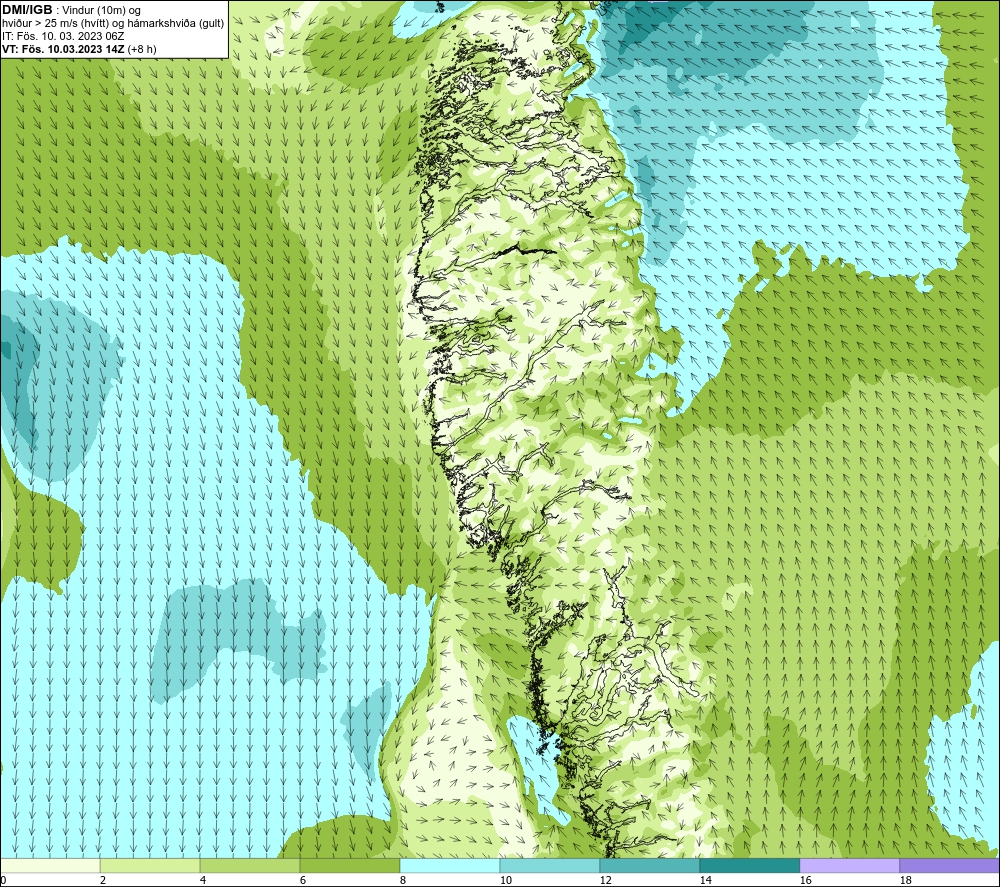Click the '4' label on the color scale

[x=203, y=881]
